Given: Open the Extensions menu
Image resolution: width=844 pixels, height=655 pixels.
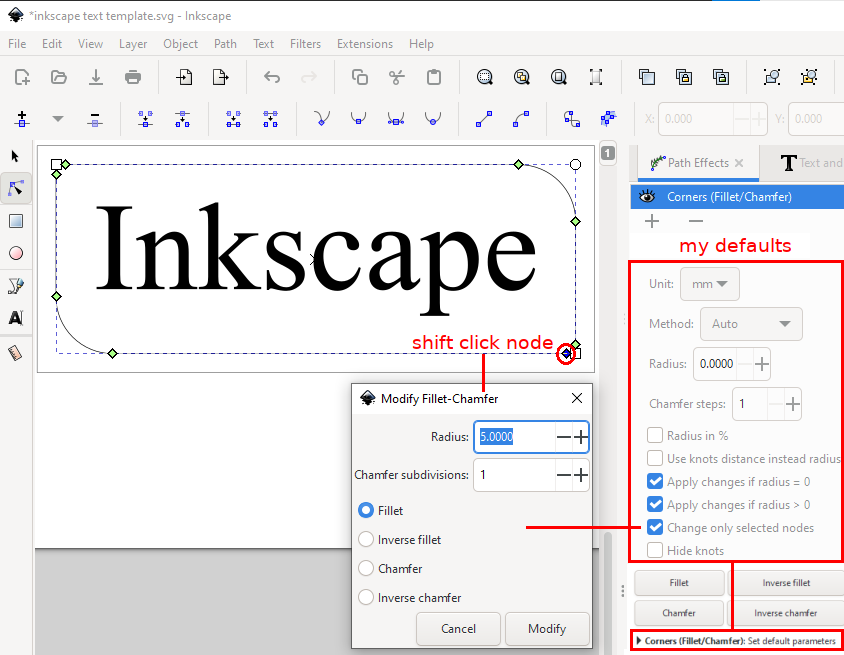Looking at the screenshot, I should 364,44.
